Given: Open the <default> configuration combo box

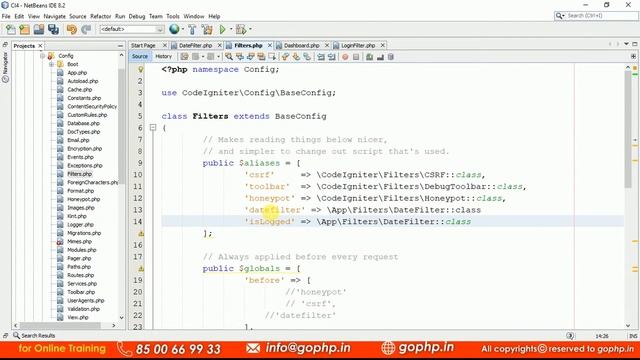Looking at the screenshot, I should click(131, 29).
